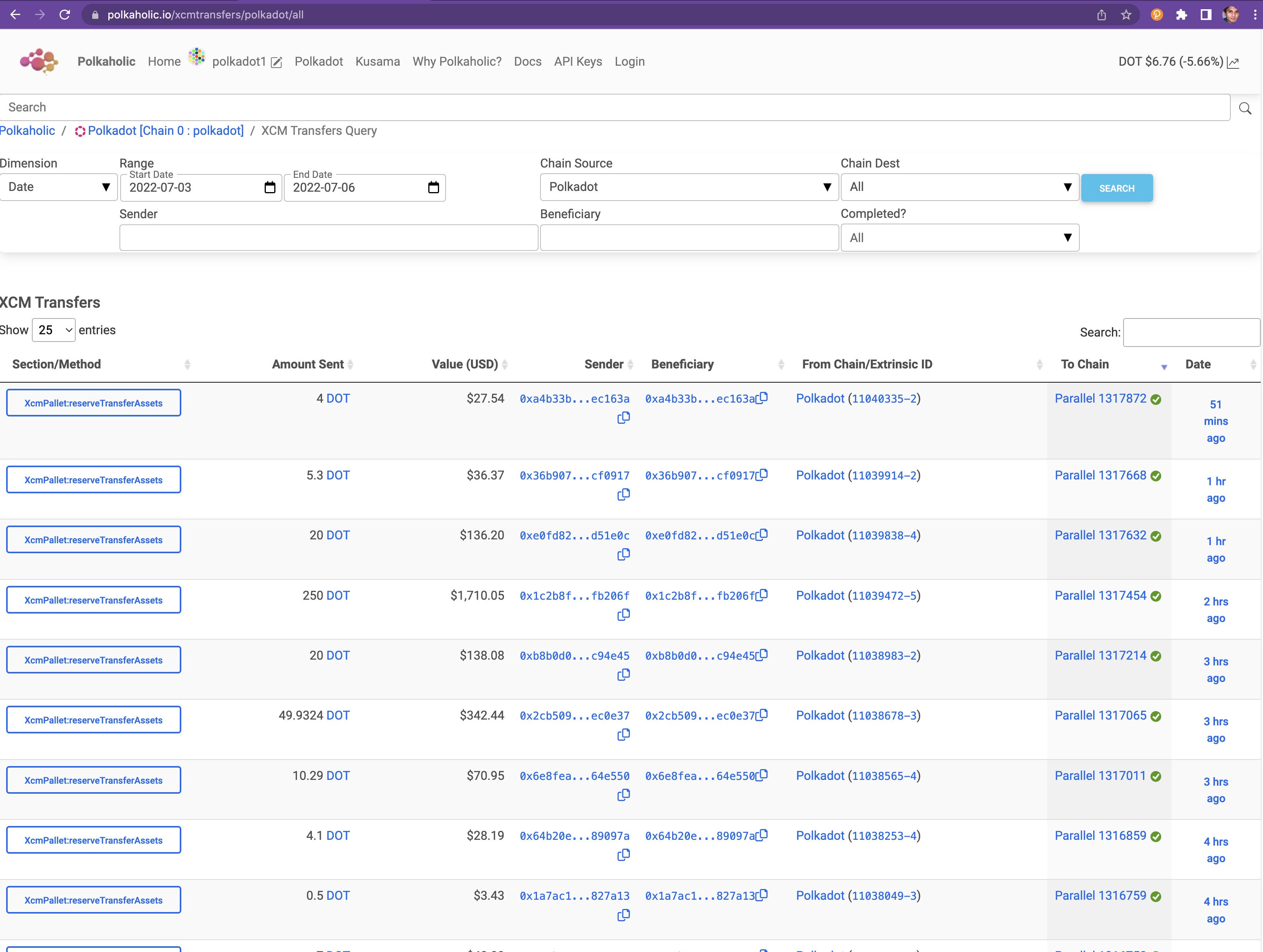Open the Docs nav item

click(527, 62)
